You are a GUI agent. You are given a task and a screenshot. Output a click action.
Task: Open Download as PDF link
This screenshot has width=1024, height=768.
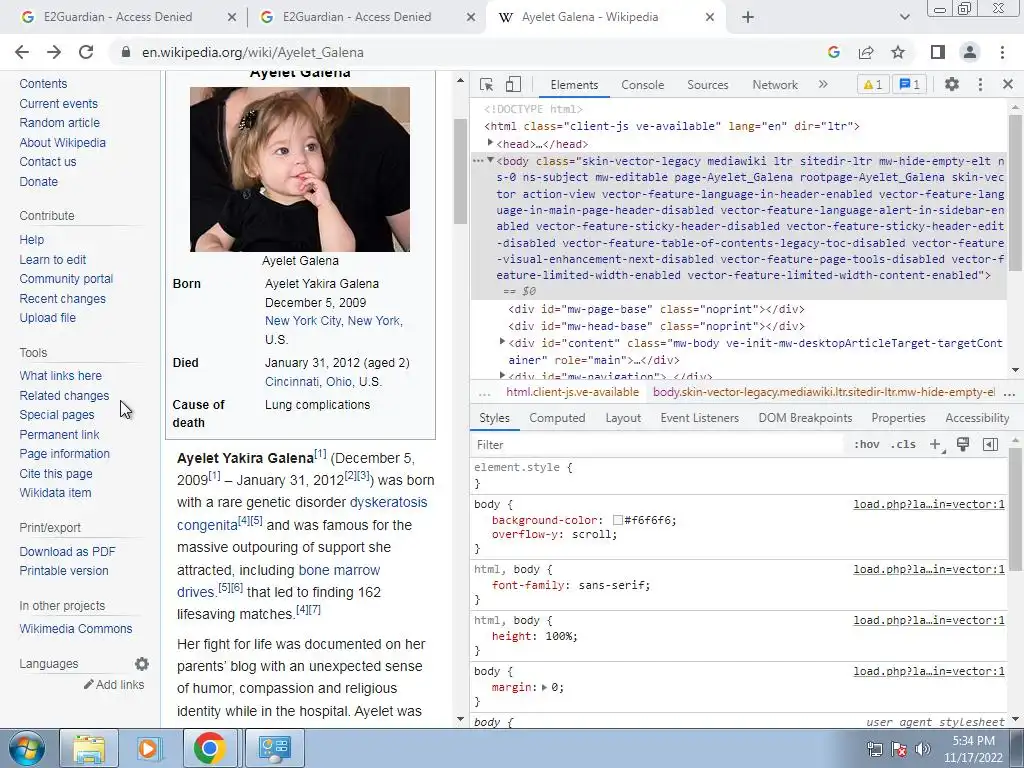click(x=67, y=552)
